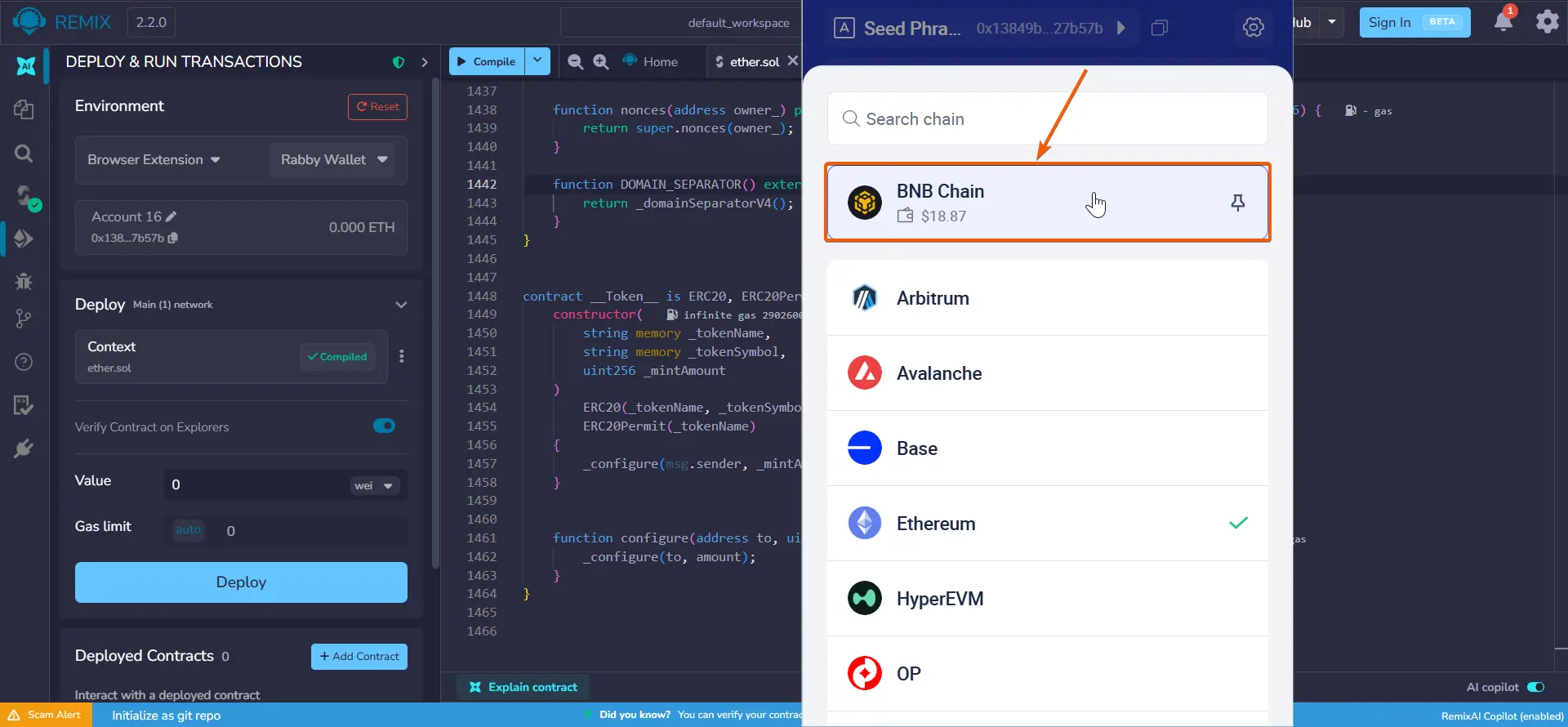Open the Debugger bug icon
1568x727 pixels.
(x=24, y=281)
